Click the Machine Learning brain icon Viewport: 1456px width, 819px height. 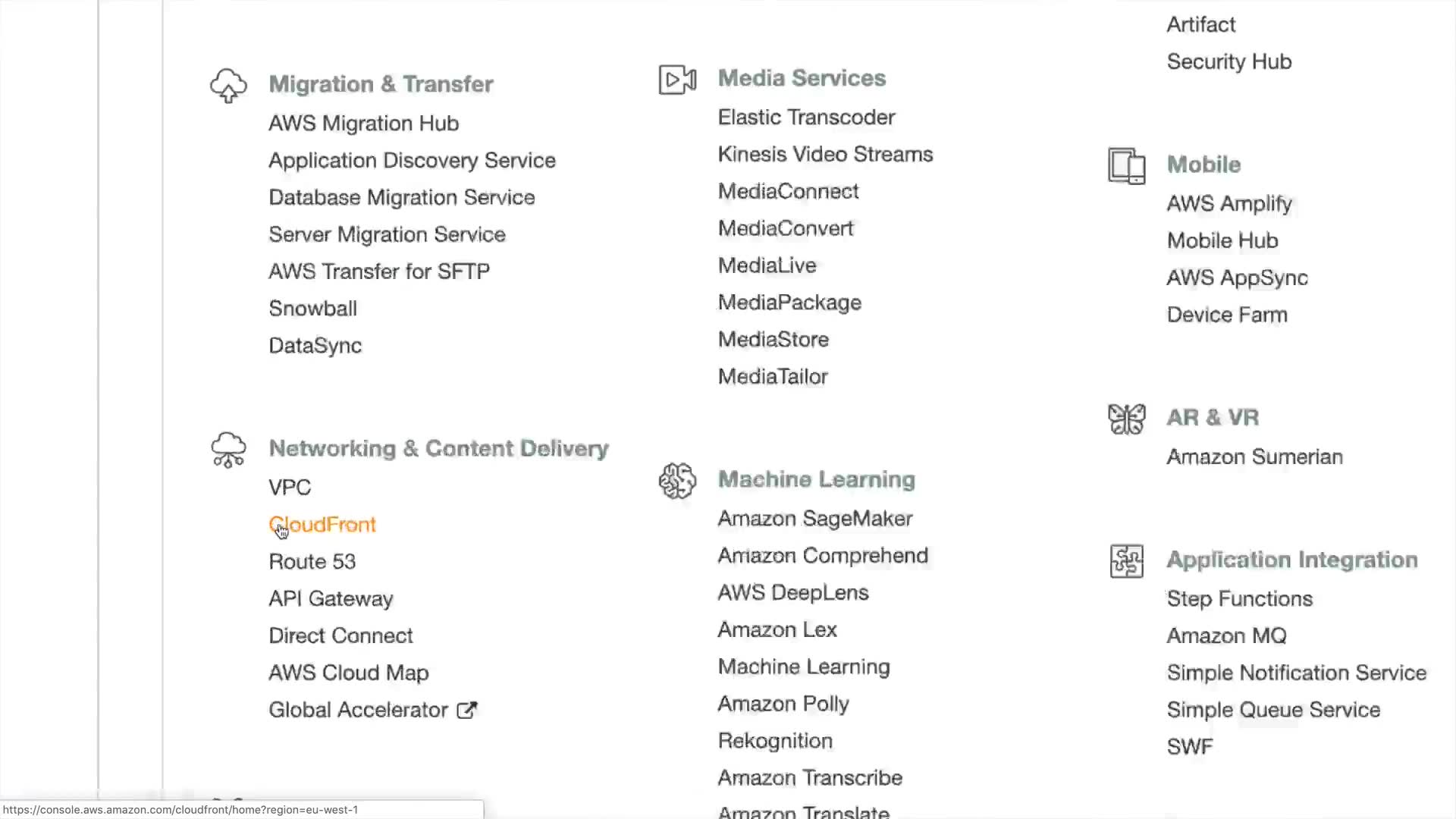tap(677, 481)
